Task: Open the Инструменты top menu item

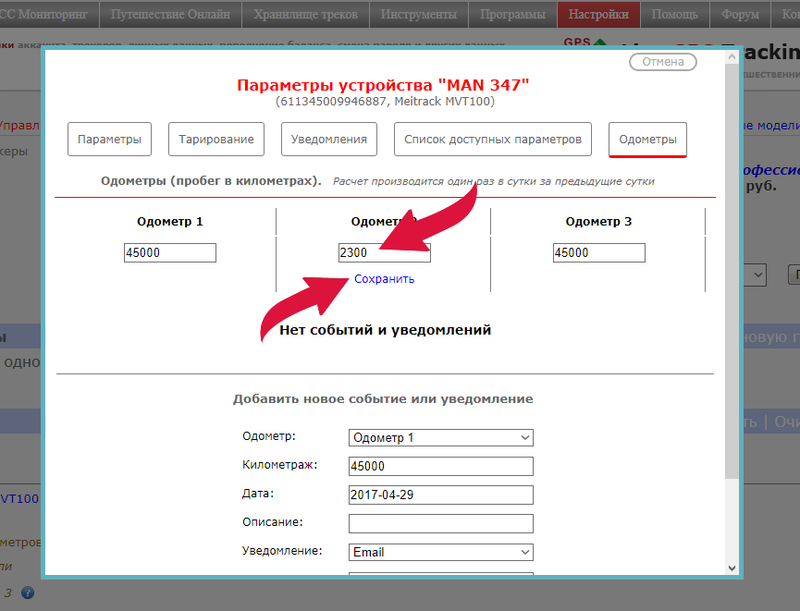Action: (418, 14)
